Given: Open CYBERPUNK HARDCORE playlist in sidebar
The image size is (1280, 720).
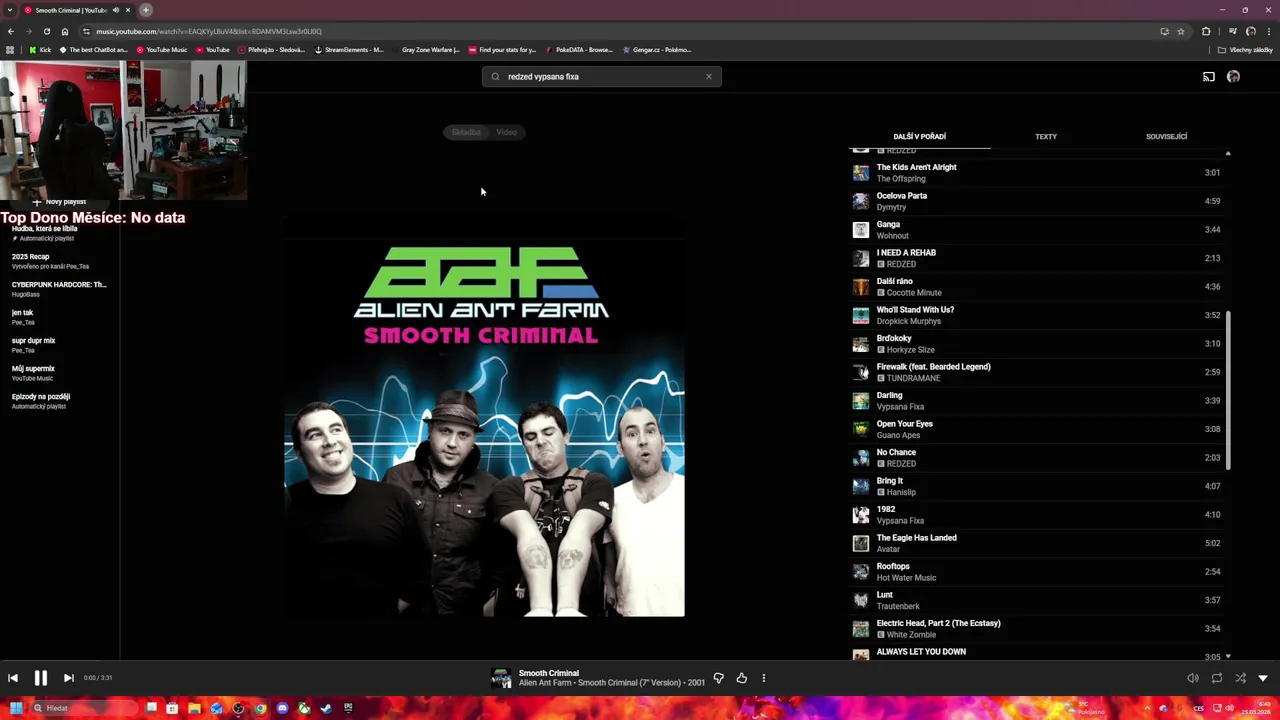Looking at the screenshot, I should [x=59, y=289].
